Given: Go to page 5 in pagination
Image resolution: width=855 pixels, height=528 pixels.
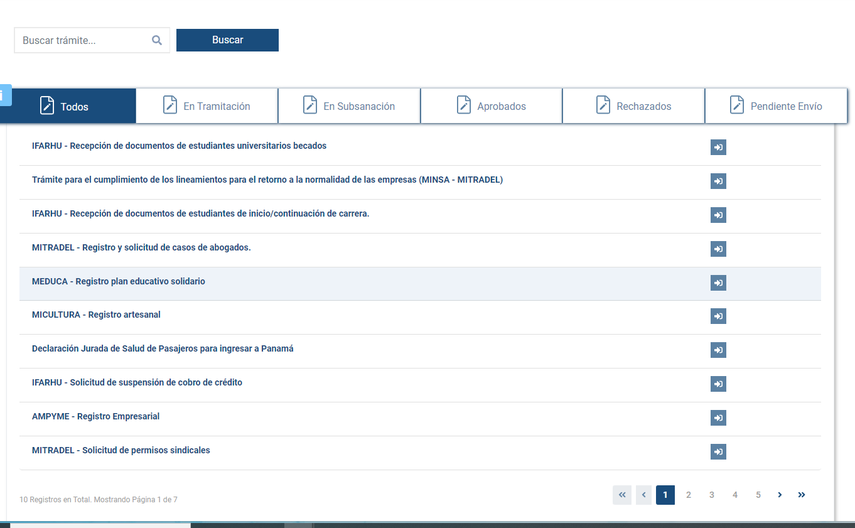Looking at the screenshot, I should pos(758,495).
